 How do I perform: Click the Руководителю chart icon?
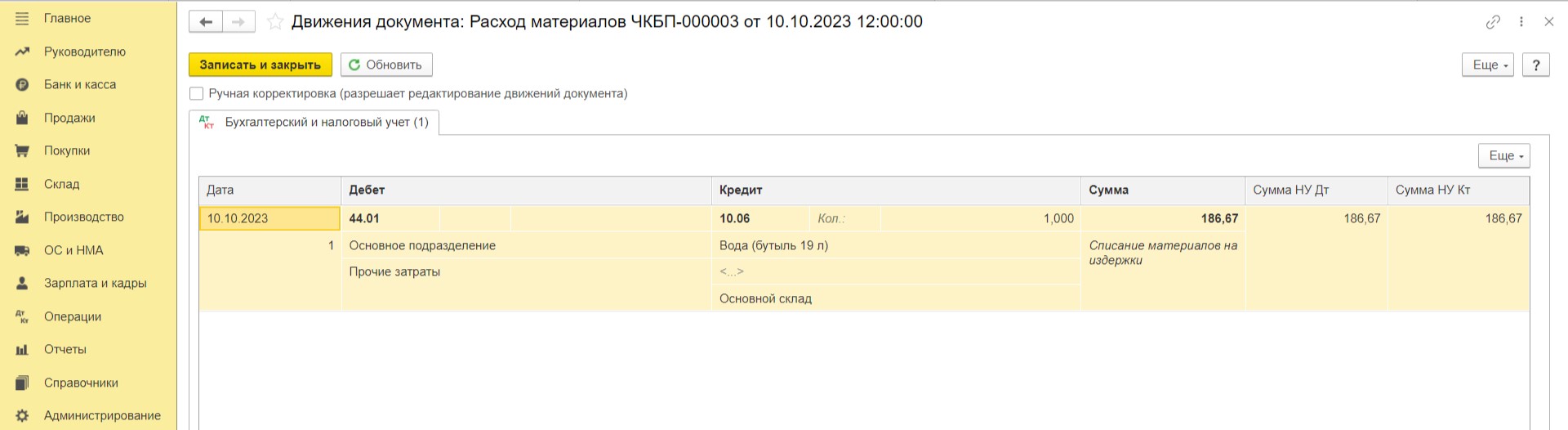pos(22,52)
